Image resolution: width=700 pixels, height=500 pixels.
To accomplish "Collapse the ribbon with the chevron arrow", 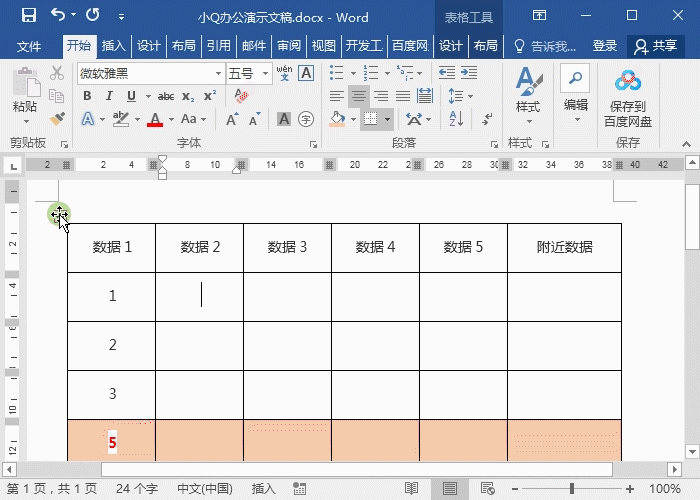I will (687, 144).
